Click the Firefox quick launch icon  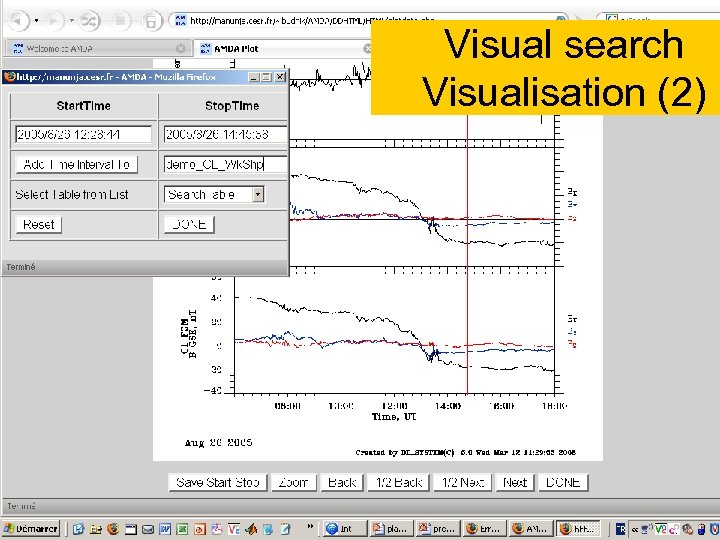tap(113, 529)
